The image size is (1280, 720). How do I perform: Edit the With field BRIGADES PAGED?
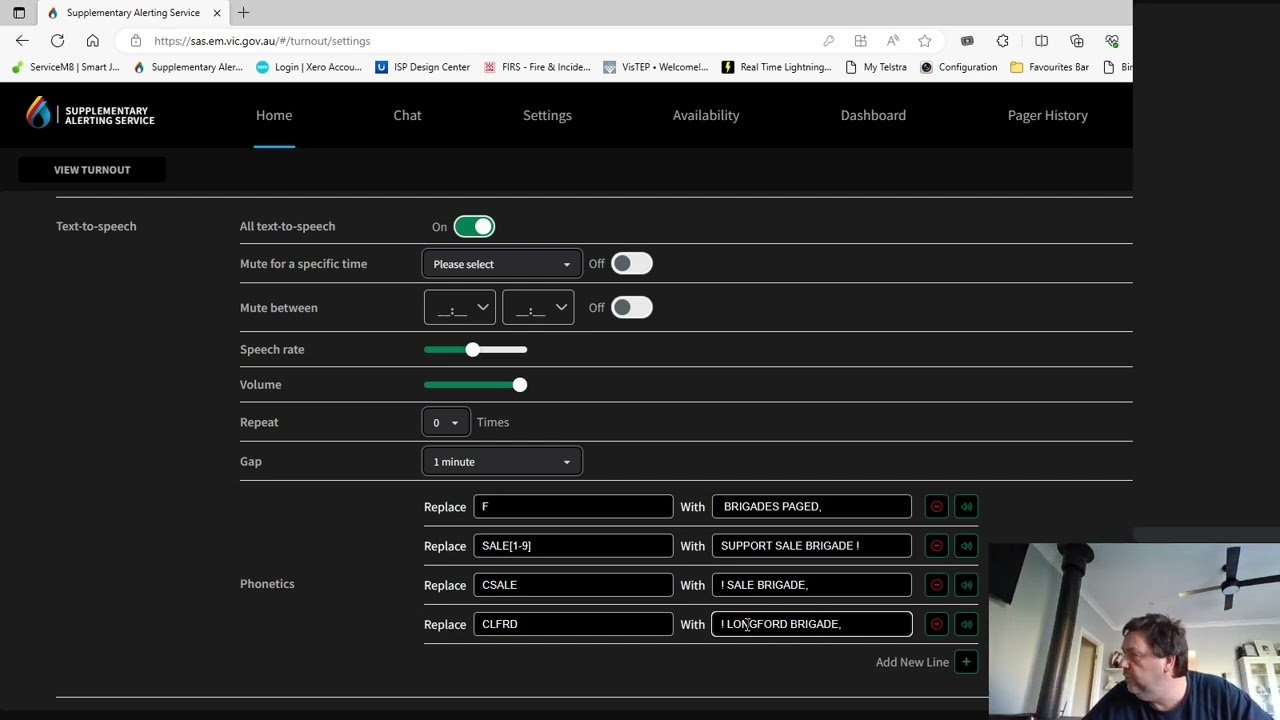812,507
